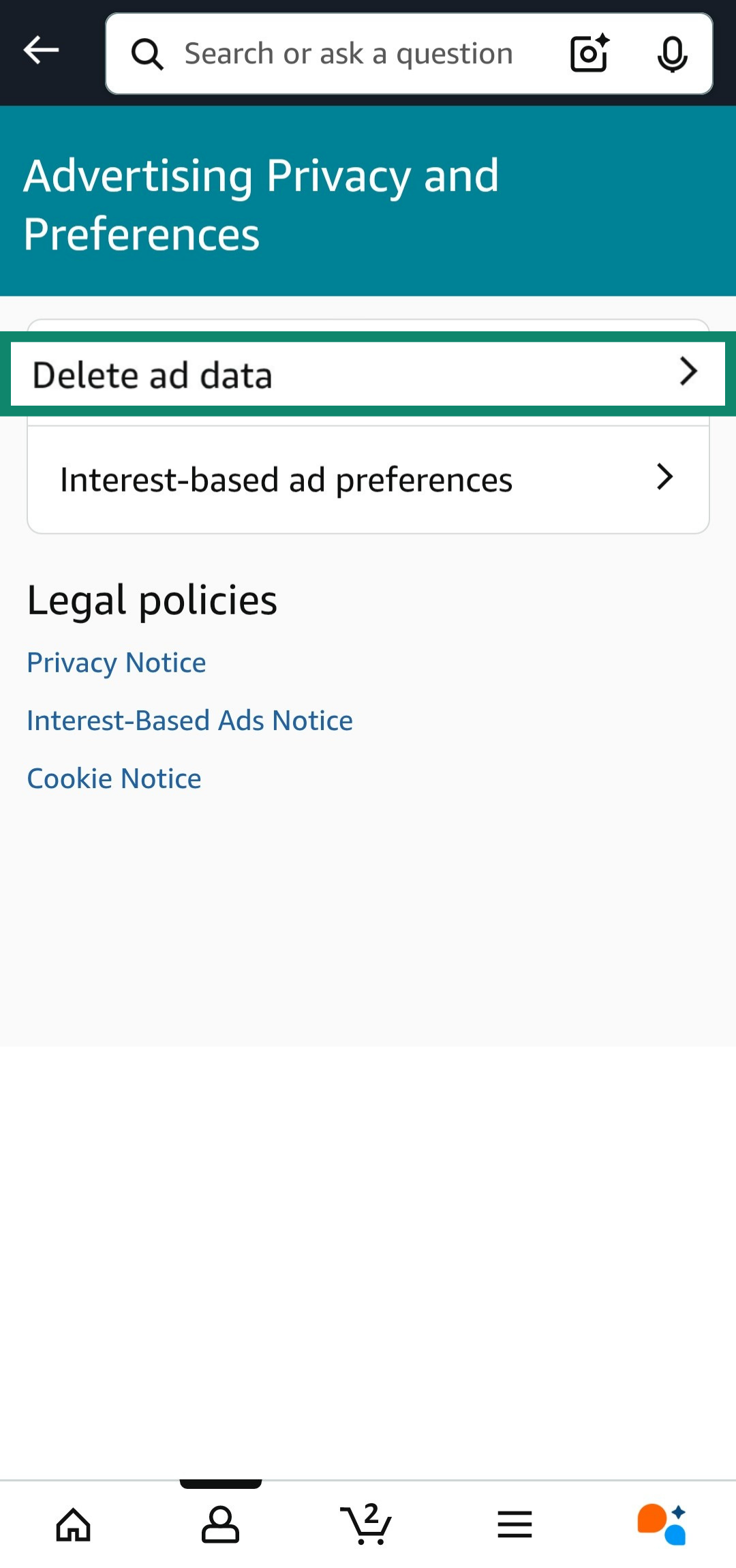Expand Interest-based ad preferences via its chevron
Screen dimensions: 736x1568
click(x=664, y=478)
